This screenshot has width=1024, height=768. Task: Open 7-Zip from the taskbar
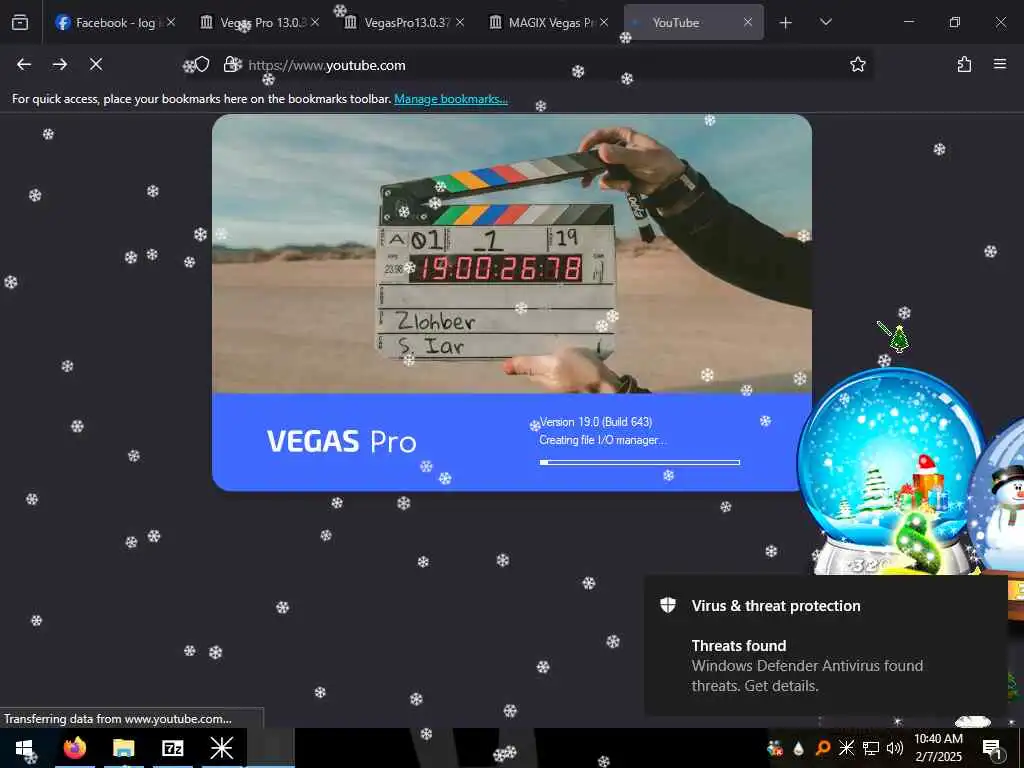(x=172, y=748)
